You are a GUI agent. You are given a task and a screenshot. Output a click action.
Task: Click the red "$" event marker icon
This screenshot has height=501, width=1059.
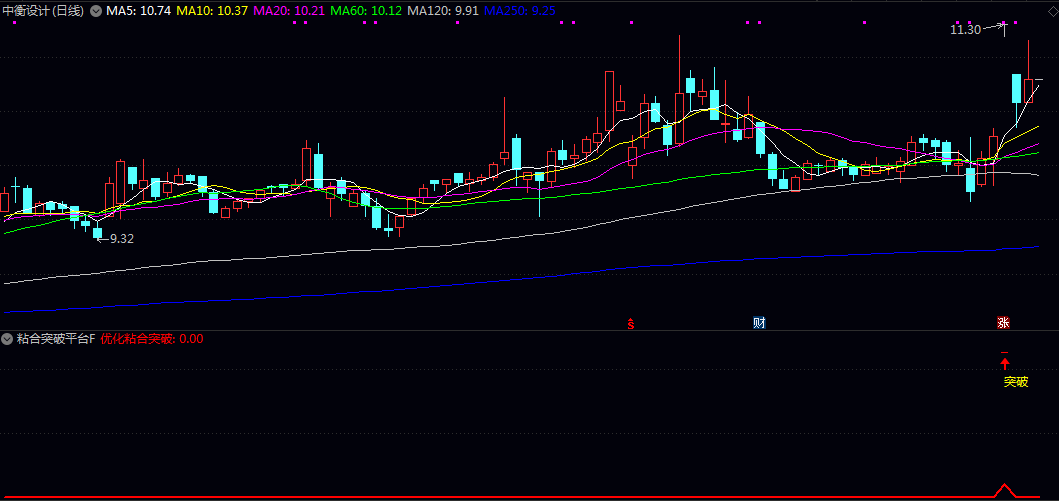[x=630, y=322]
